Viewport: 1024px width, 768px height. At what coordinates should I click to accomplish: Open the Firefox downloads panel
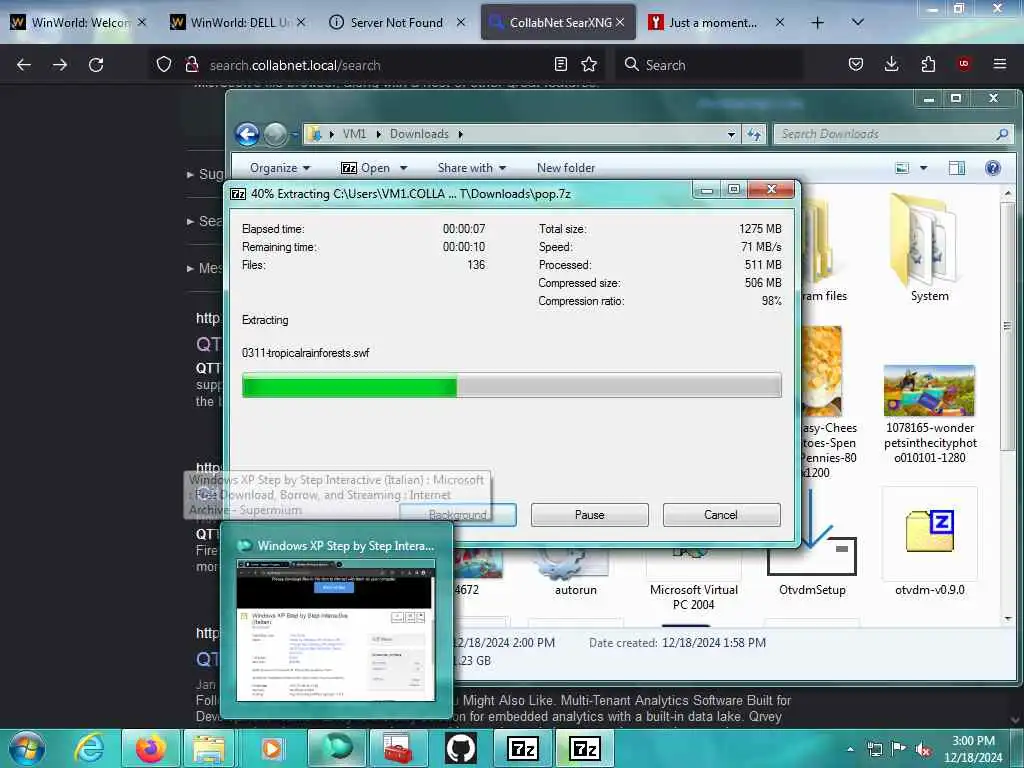click(x=891, y=64)
